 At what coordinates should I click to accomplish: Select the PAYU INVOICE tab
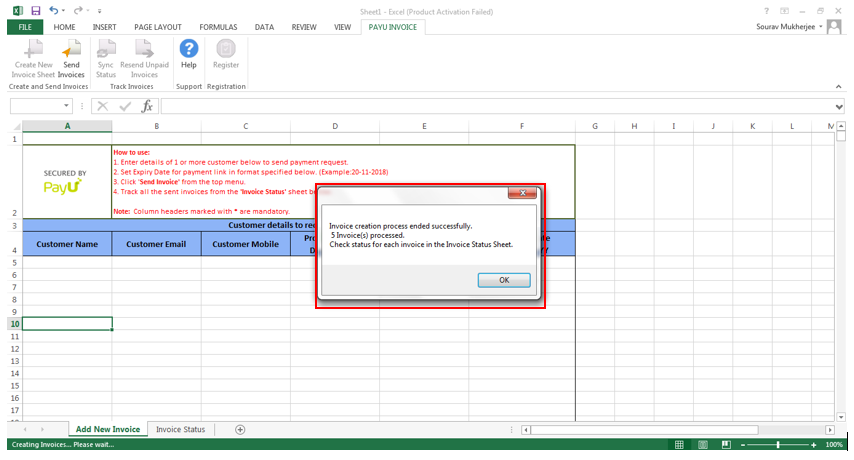[393, 27]
